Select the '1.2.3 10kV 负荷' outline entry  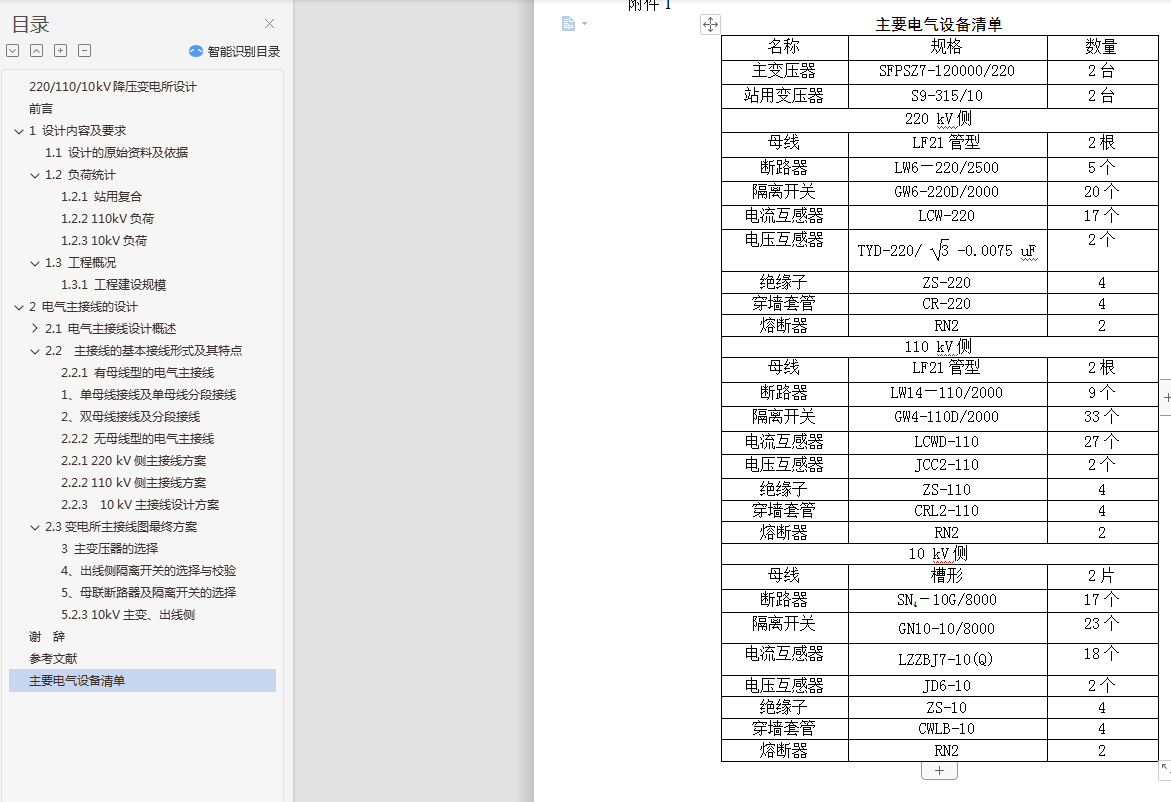104,240
